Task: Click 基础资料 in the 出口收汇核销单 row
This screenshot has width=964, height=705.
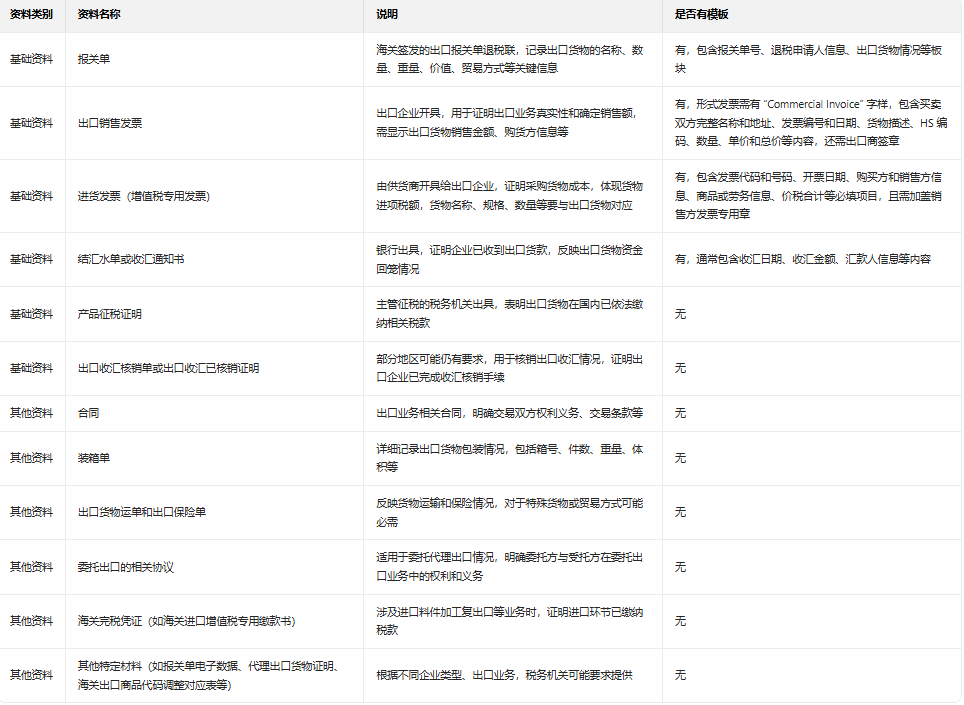Action: [x=31, y=368]
